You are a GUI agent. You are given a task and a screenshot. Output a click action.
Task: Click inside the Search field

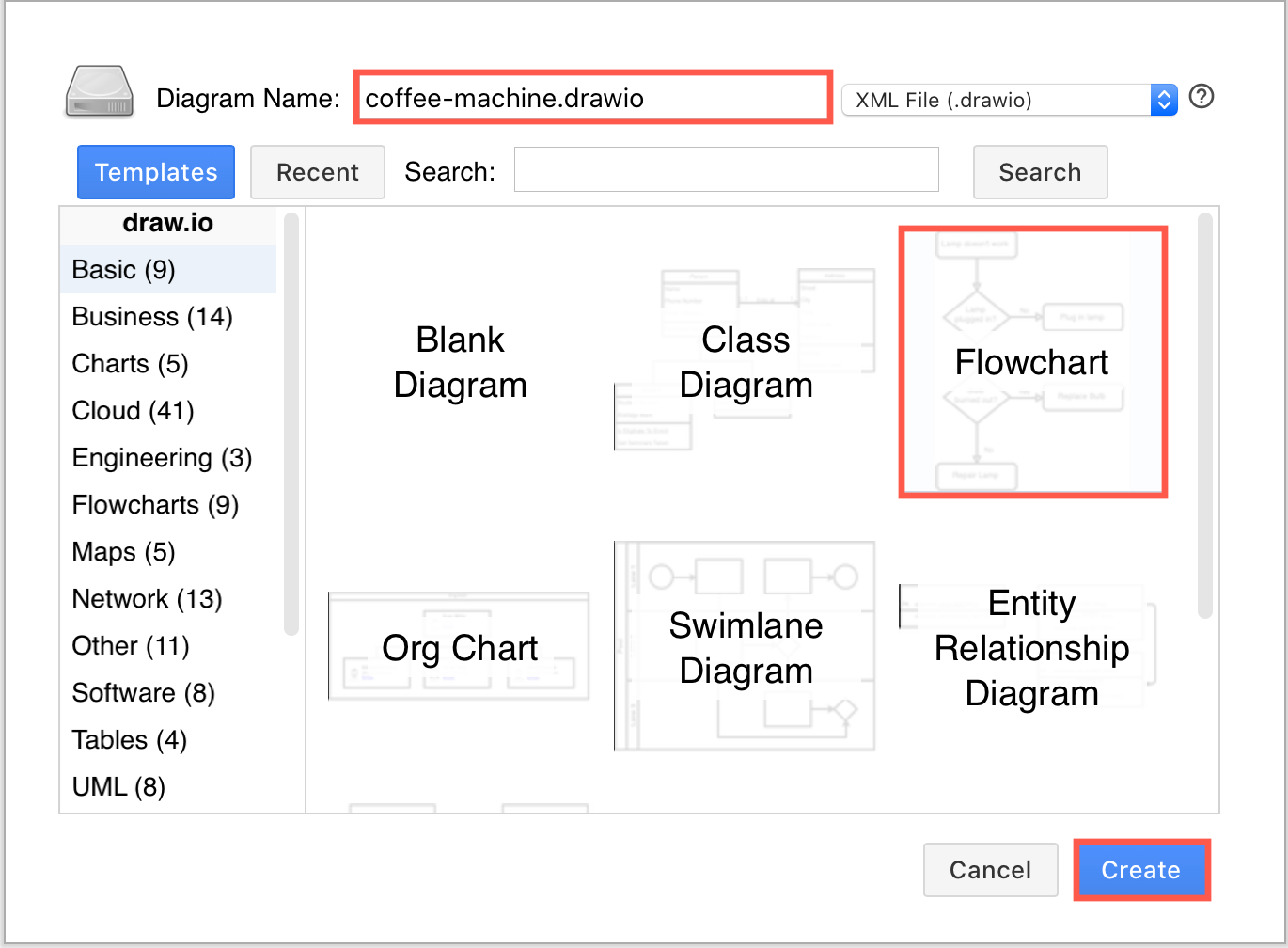tap(726, 169)
